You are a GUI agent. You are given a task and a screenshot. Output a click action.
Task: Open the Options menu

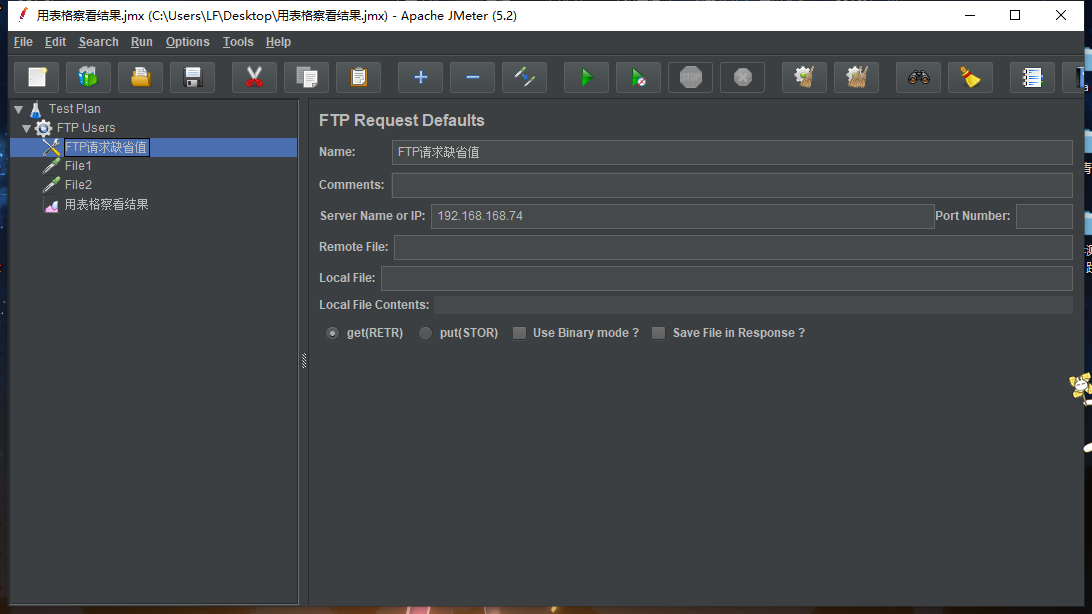point(187,42)
